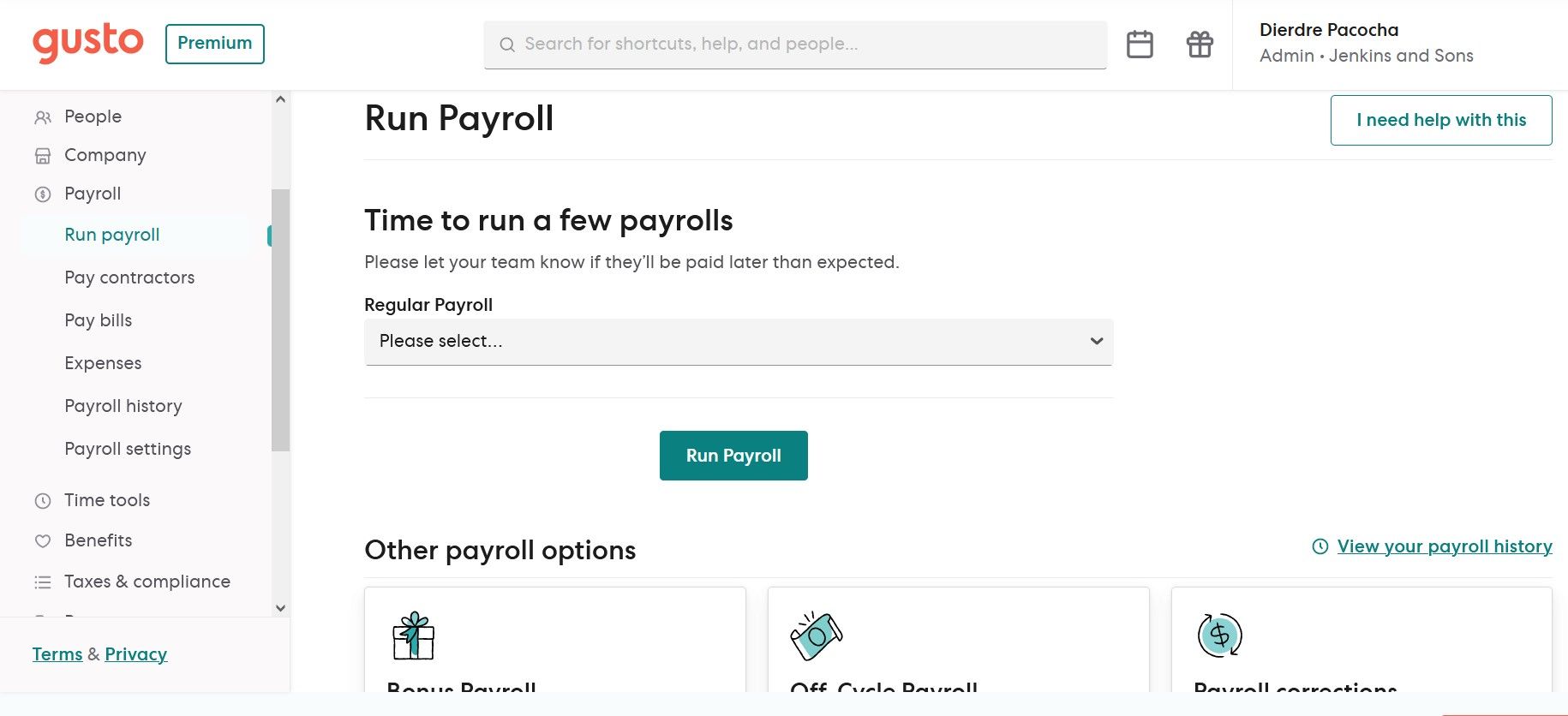Click the gift box rewards icon
The image size is (1568, 716).
point(1200,45)
